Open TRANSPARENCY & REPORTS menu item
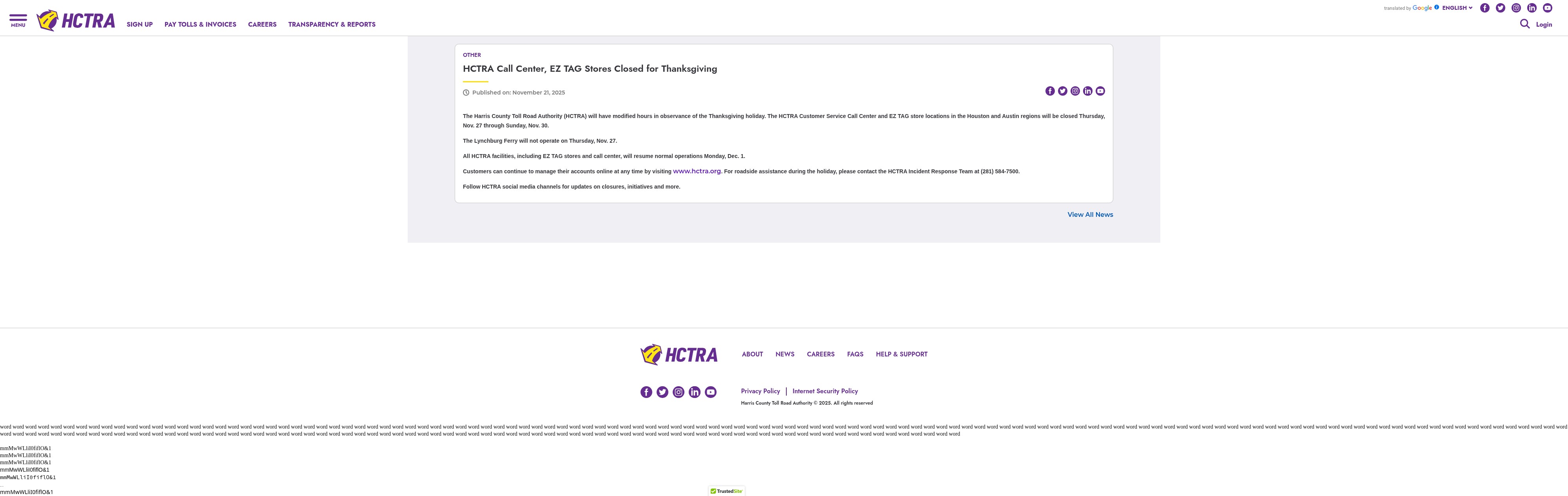The height and width of the screenshot is (496, 1568). click(332, 24)
